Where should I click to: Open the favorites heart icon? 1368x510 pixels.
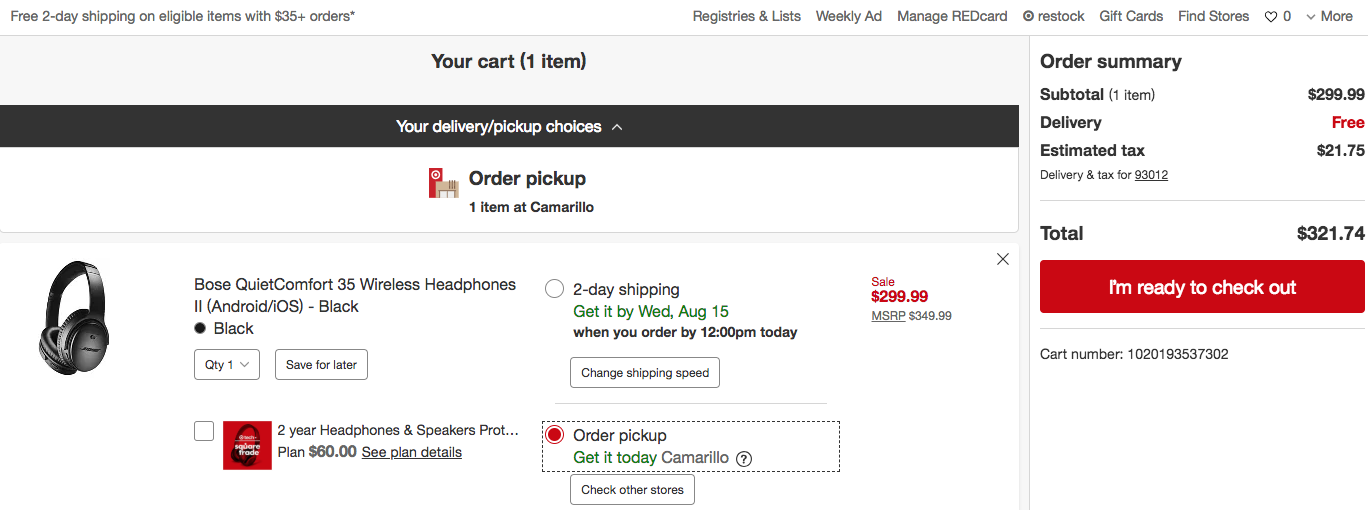(x=1271, y=16)
